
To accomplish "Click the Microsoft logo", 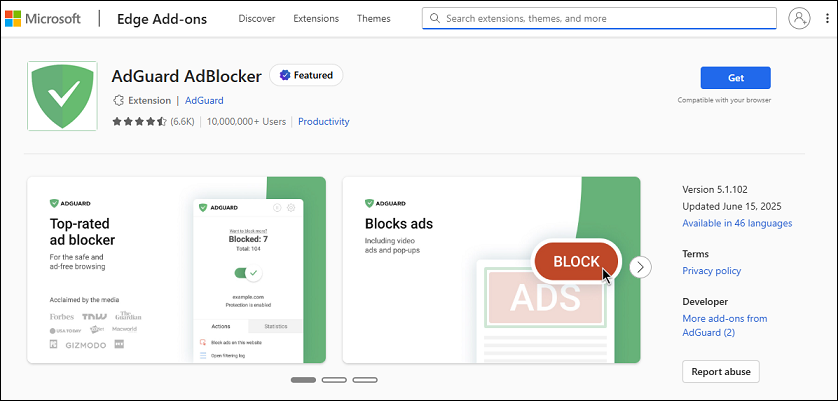I will point(43,19).
